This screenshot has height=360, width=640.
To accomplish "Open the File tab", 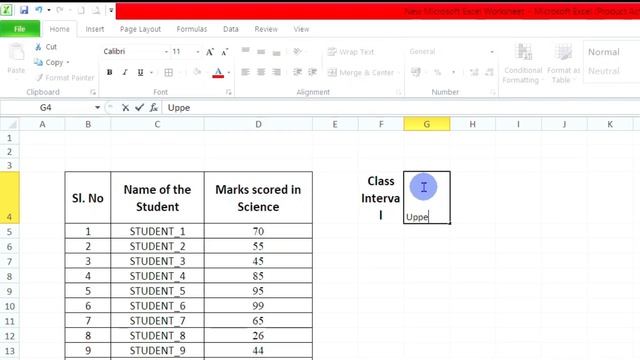I will pyautogui.click(x=20, y=29).
